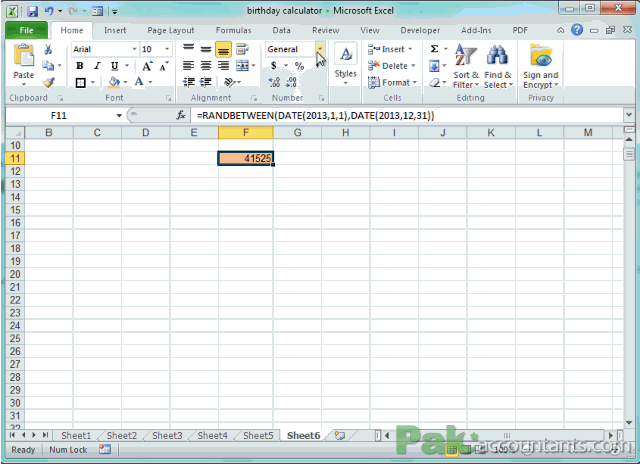Click the Format Painter brush icon
640x464 pixels.
48,82
